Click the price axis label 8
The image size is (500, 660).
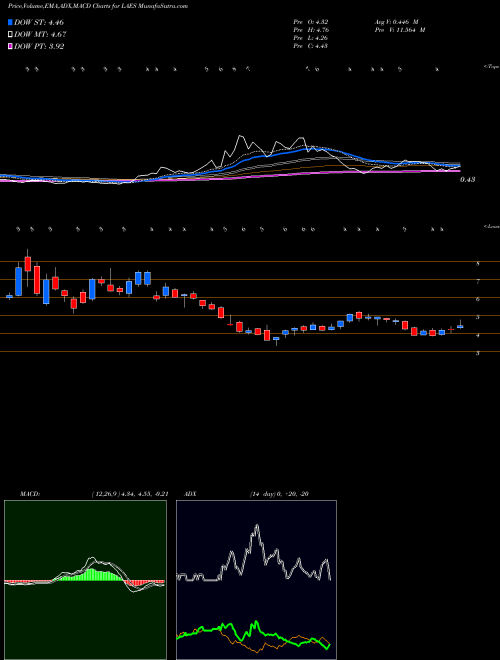pyautogui.click(x=478, y=264)
